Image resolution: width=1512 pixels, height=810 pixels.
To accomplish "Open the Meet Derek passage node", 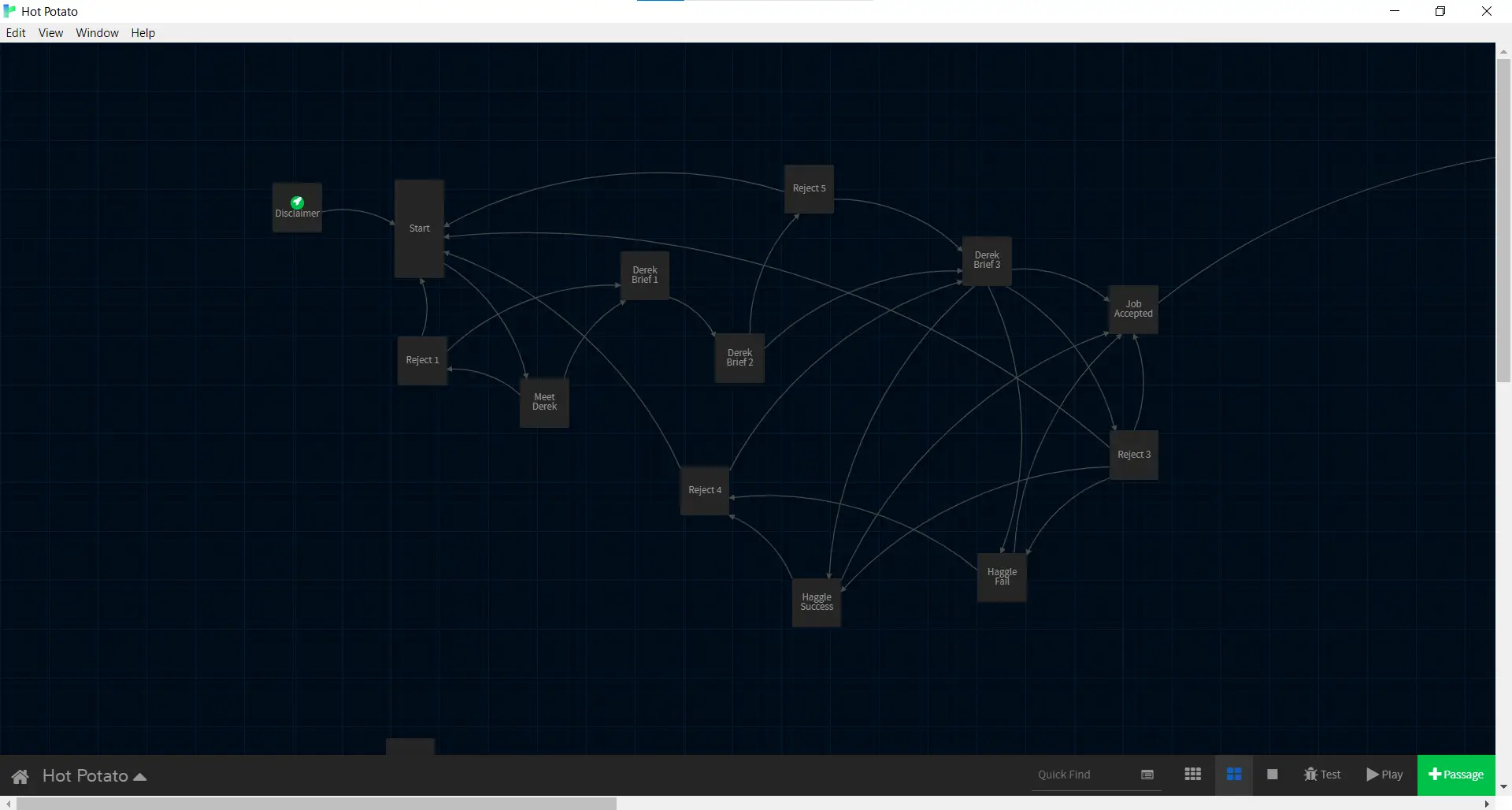I will [x=544, y=403].
